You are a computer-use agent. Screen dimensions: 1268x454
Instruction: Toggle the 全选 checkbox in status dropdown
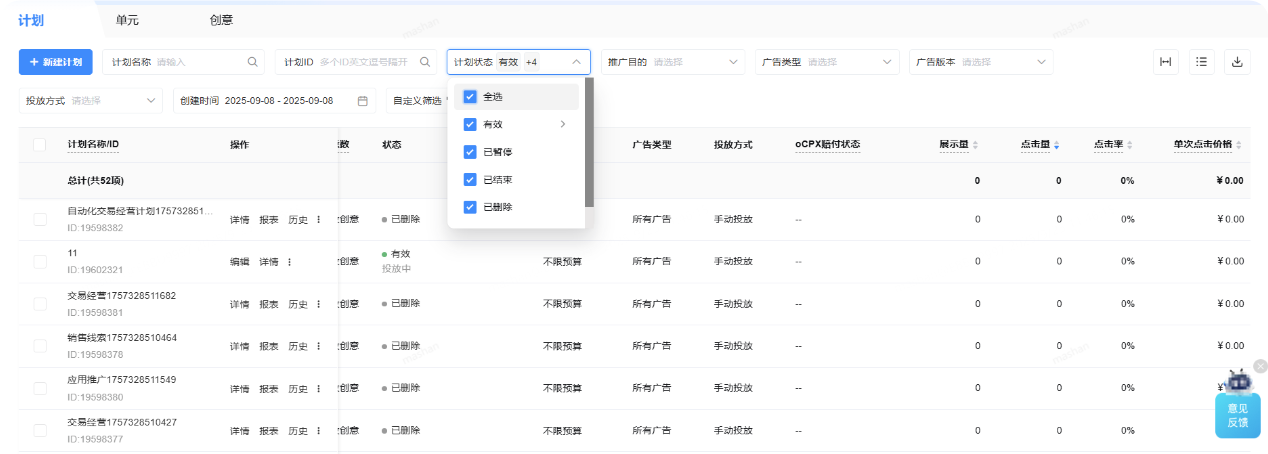470,97
